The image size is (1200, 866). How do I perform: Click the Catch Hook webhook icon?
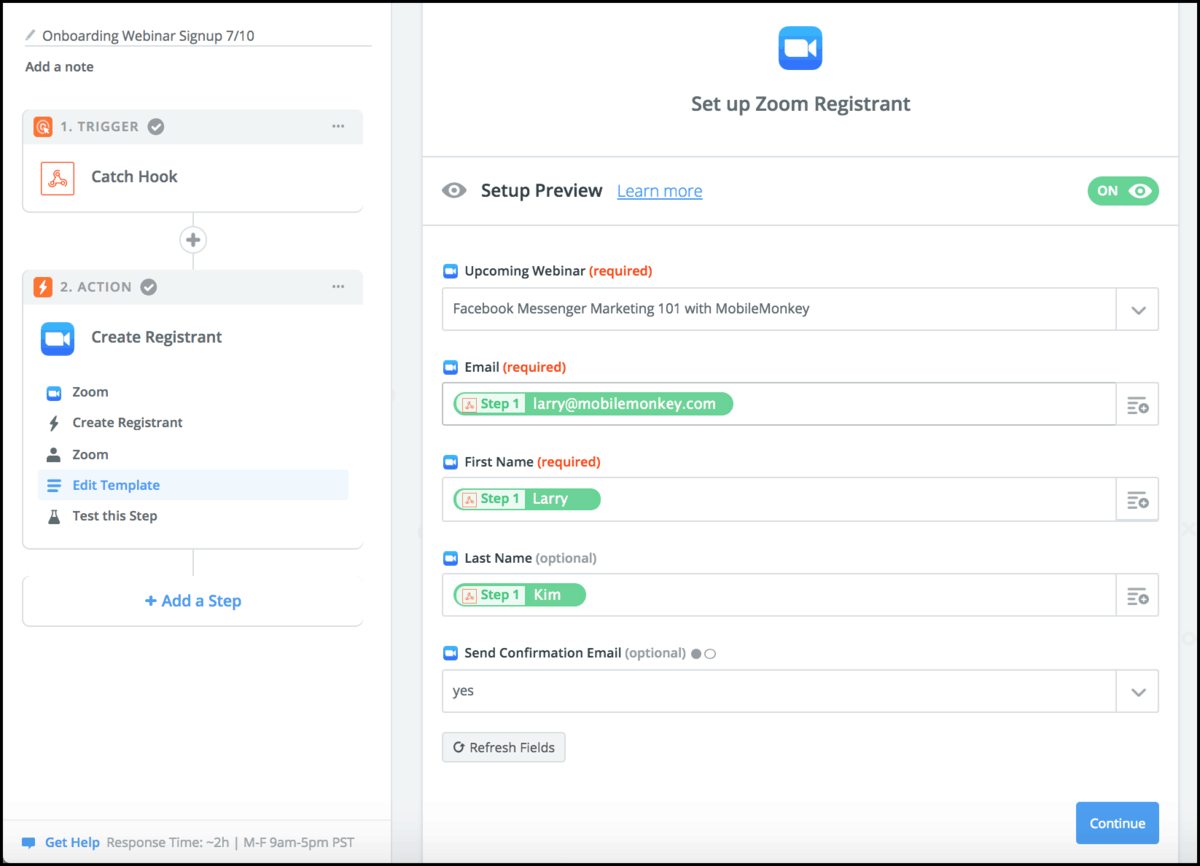(58, 177)
